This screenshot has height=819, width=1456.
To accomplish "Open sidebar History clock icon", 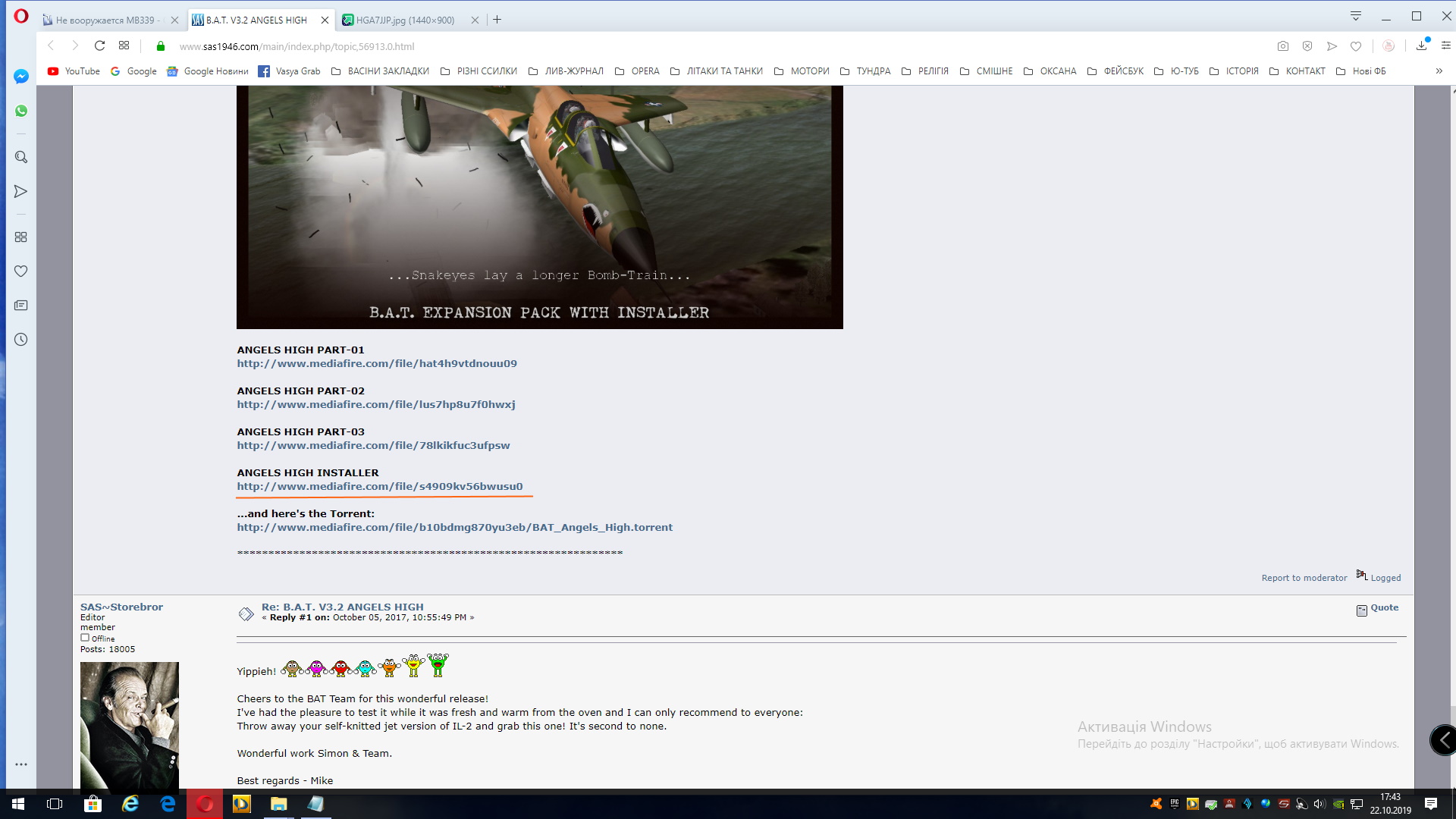I will (21, 340).
